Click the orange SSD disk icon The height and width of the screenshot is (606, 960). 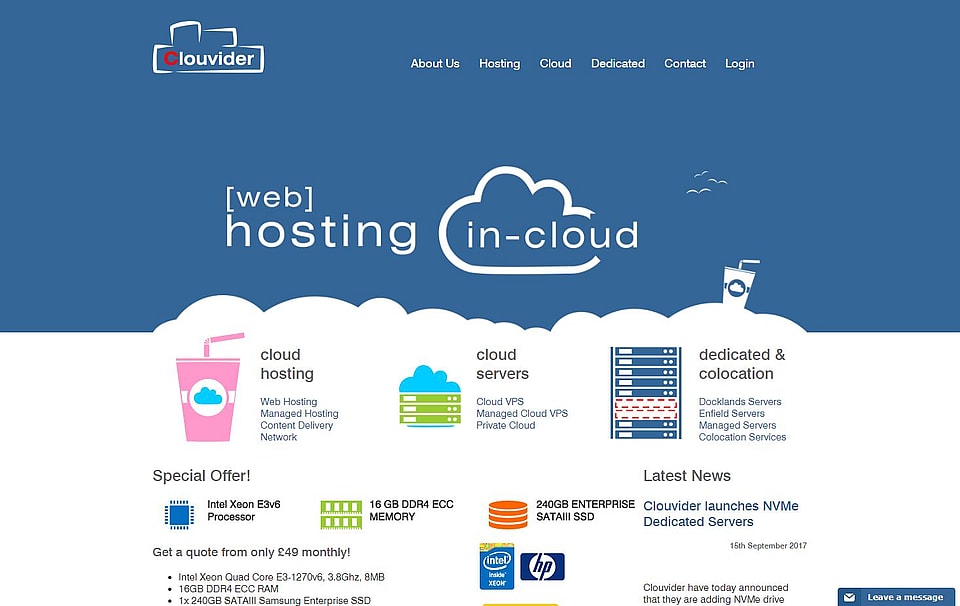click(x=508, y=514)
